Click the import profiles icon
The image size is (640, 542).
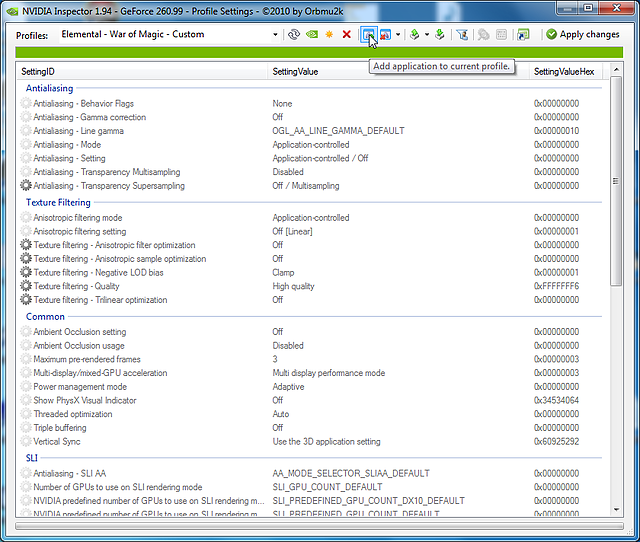440,35
